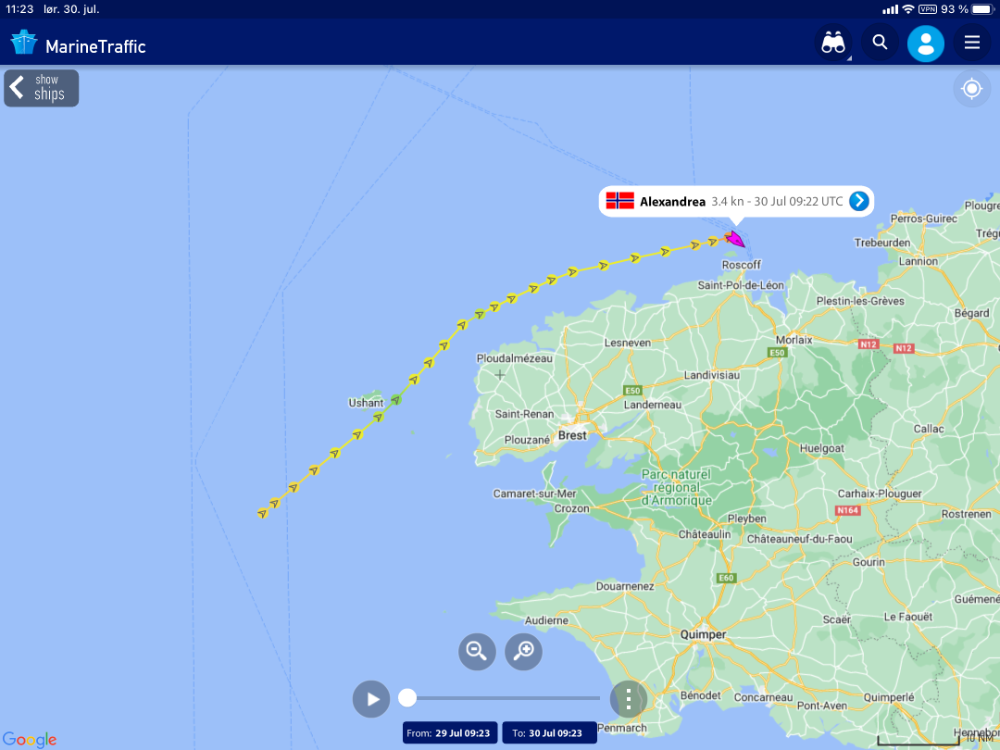Click the track playback slider handle
1000x750 pixels.
[407, 698]
